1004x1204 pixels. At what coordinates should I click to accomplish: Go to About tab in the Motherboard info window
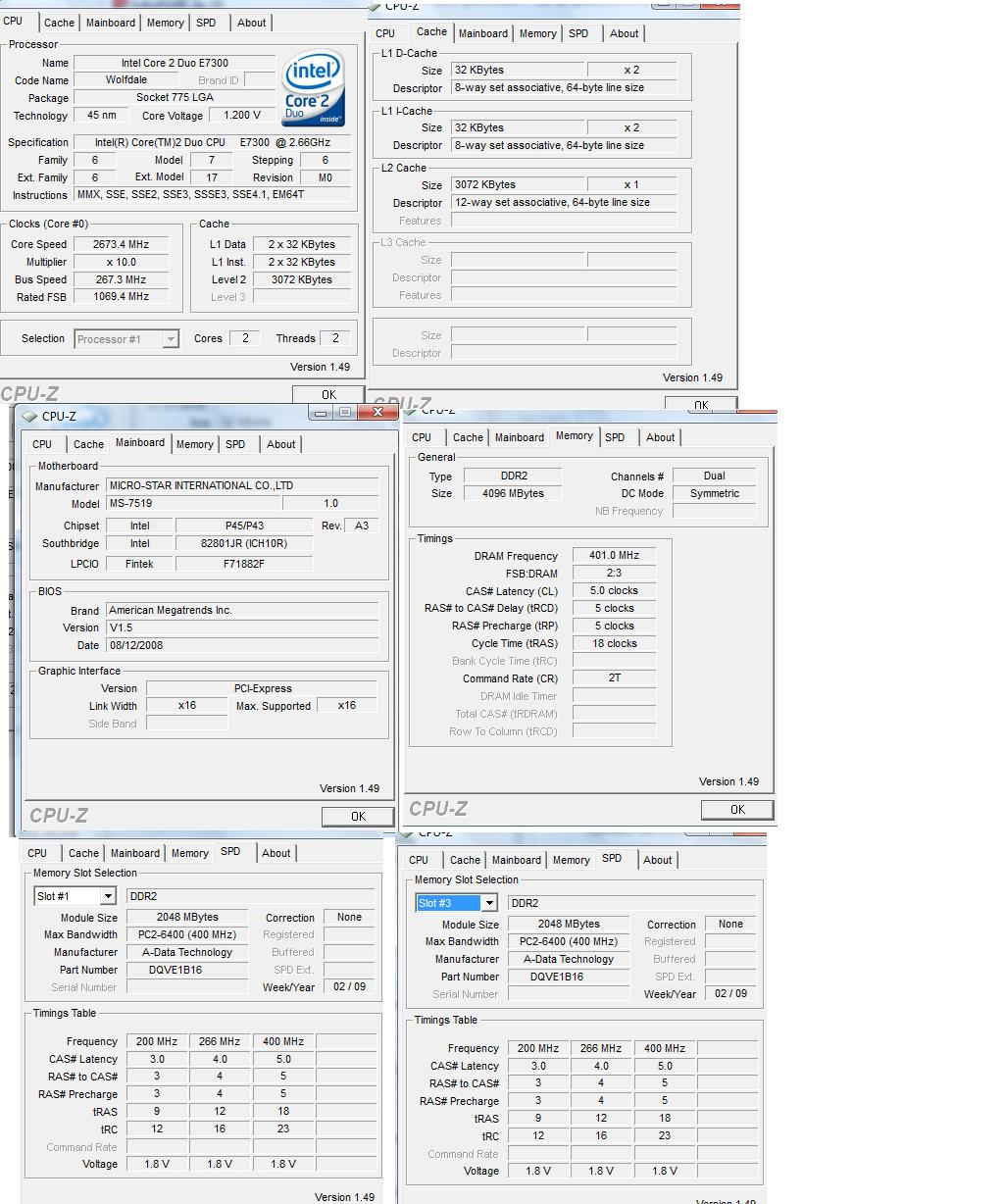tap(281, 444)
